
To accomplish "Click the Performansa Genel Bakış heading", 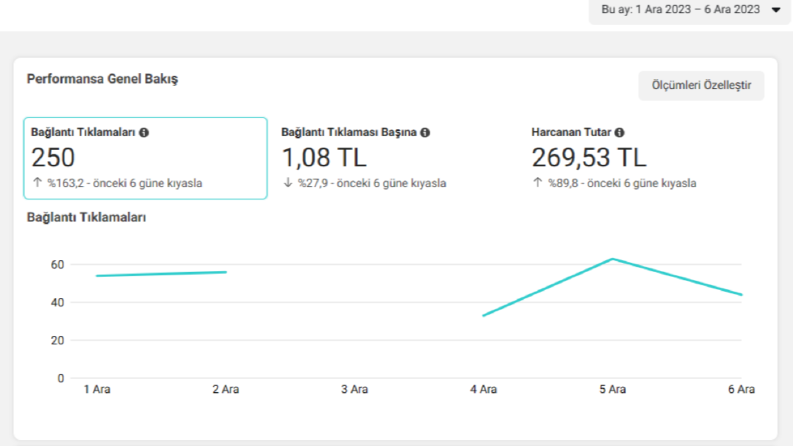I will pos(102,79).
